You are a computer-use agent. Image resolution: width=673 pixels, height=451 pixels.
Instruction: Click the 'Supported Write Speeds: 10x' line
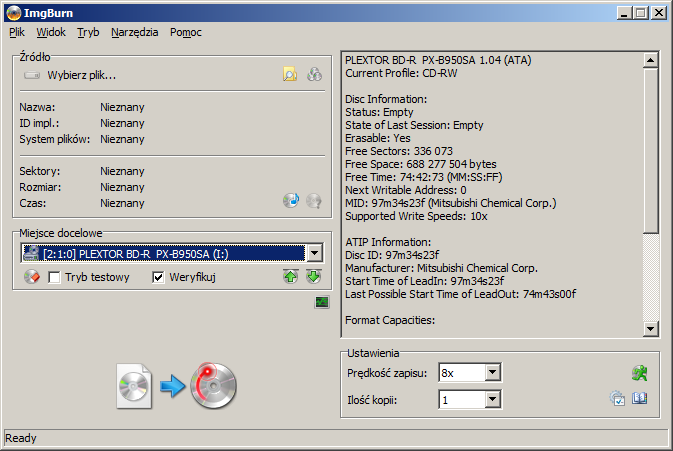click(x=416, y=216)
